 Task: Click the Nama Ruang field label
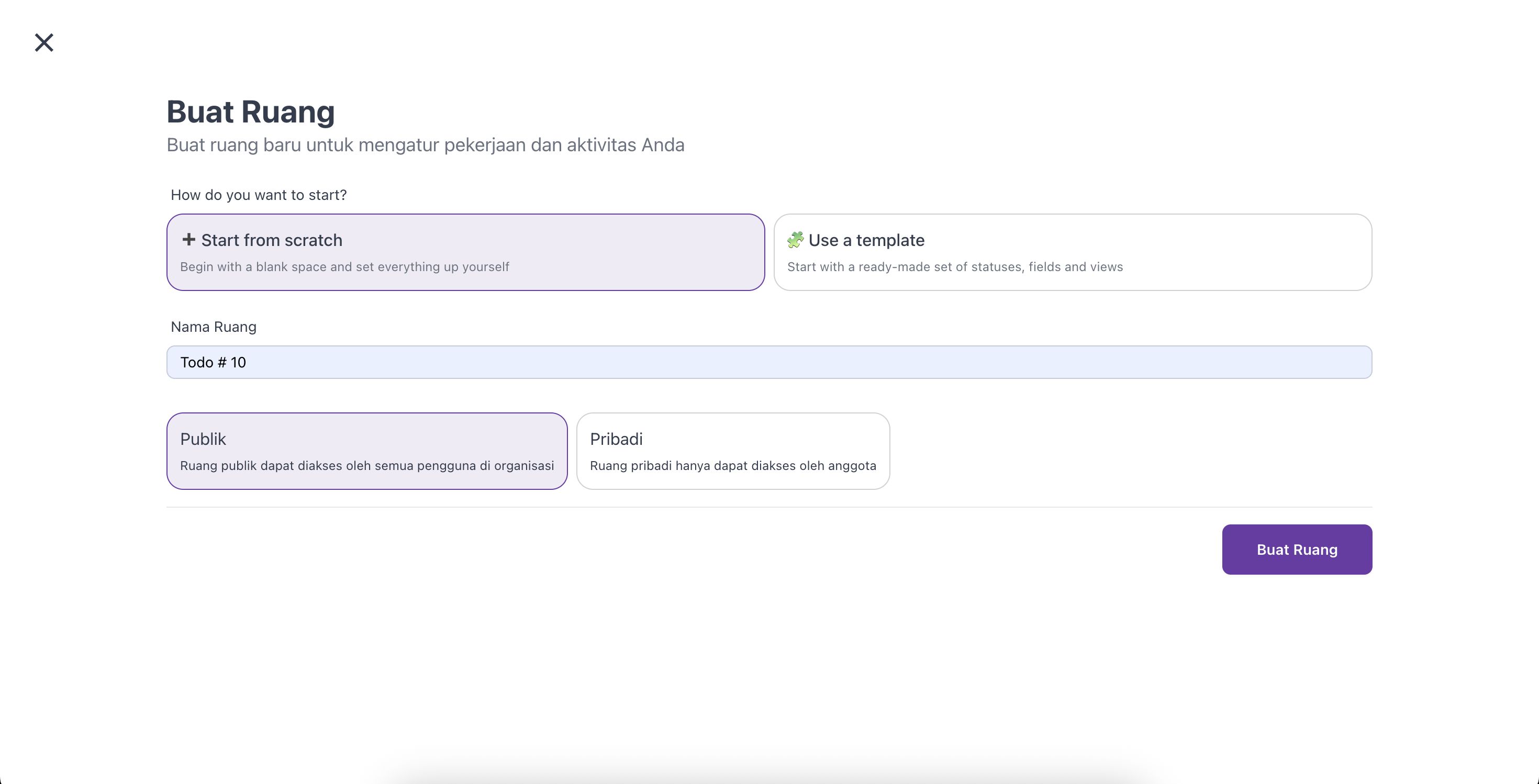click(x=213, y=327)
